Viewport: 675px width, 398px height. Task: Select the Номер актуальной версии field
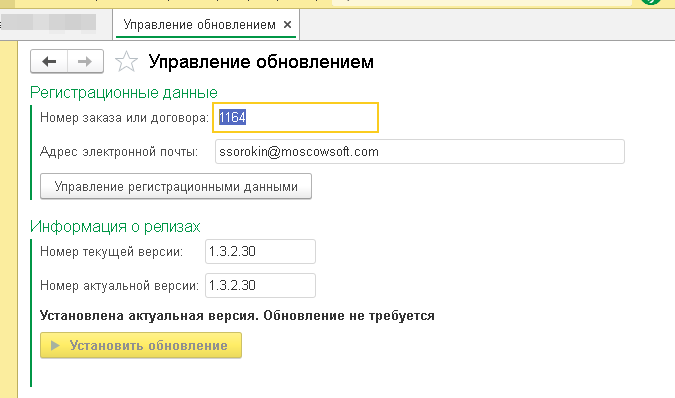[260, 285]
